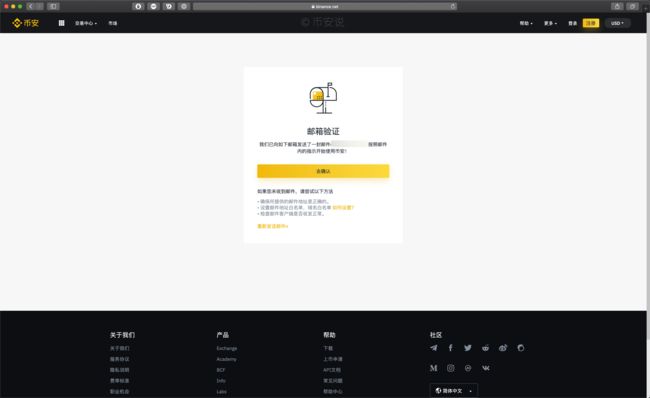Click the Safari share button
This screenshot has height=398, width=650.
click(x=617, y=6)
